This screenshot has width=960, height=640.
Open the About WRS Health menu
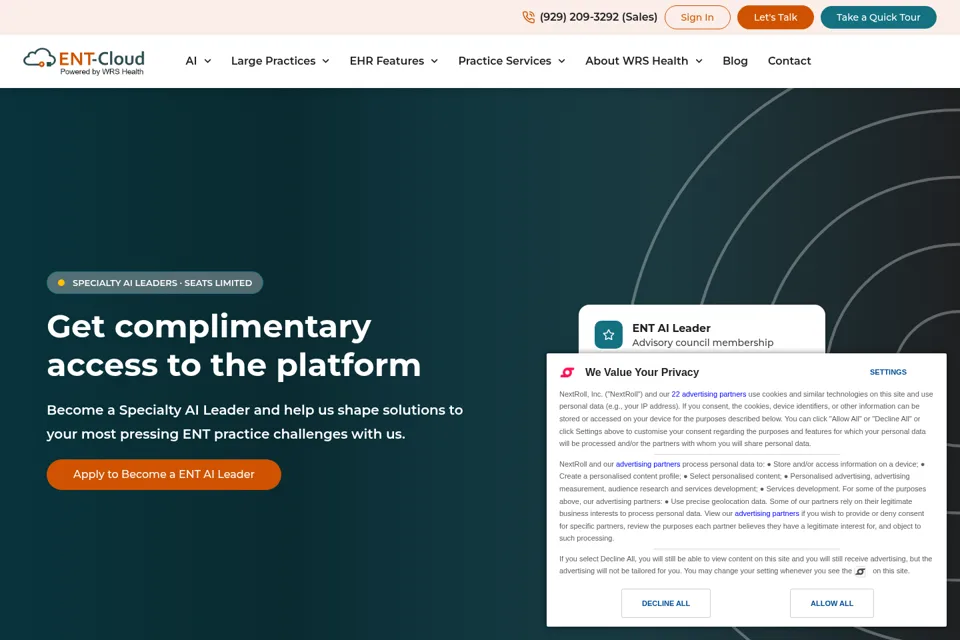click(637, 61)
